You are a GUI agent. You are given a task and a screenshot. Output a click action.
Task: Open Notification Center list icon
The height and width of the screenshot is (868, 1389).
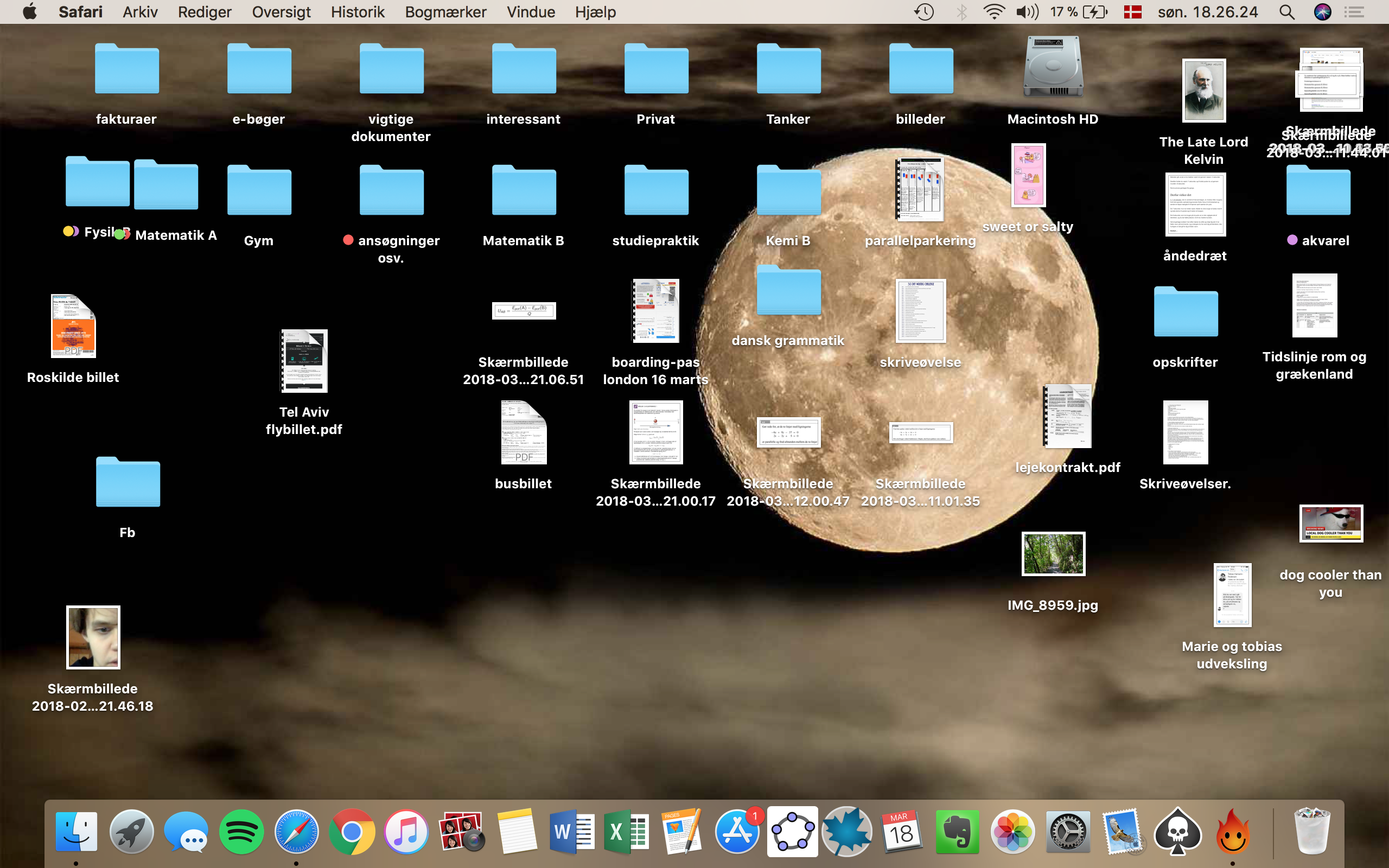[1355, 12]
